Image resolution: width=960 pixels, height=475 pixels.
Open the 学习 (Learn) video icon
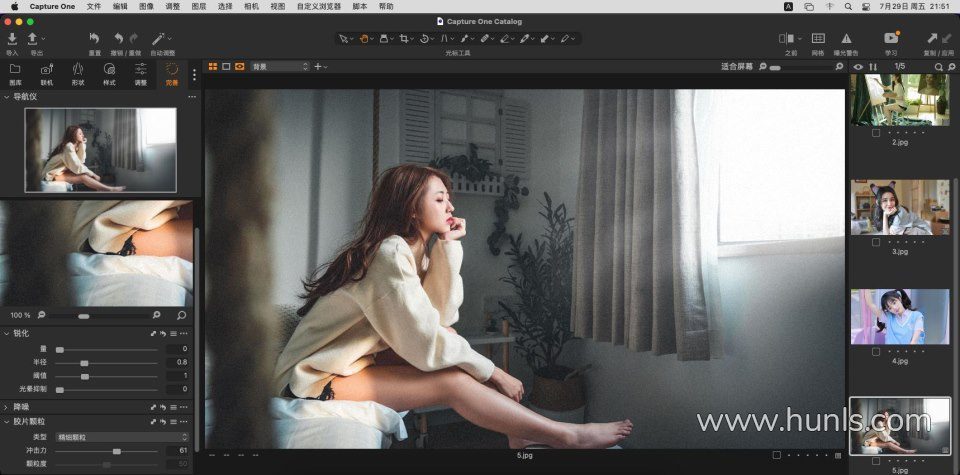891,38
